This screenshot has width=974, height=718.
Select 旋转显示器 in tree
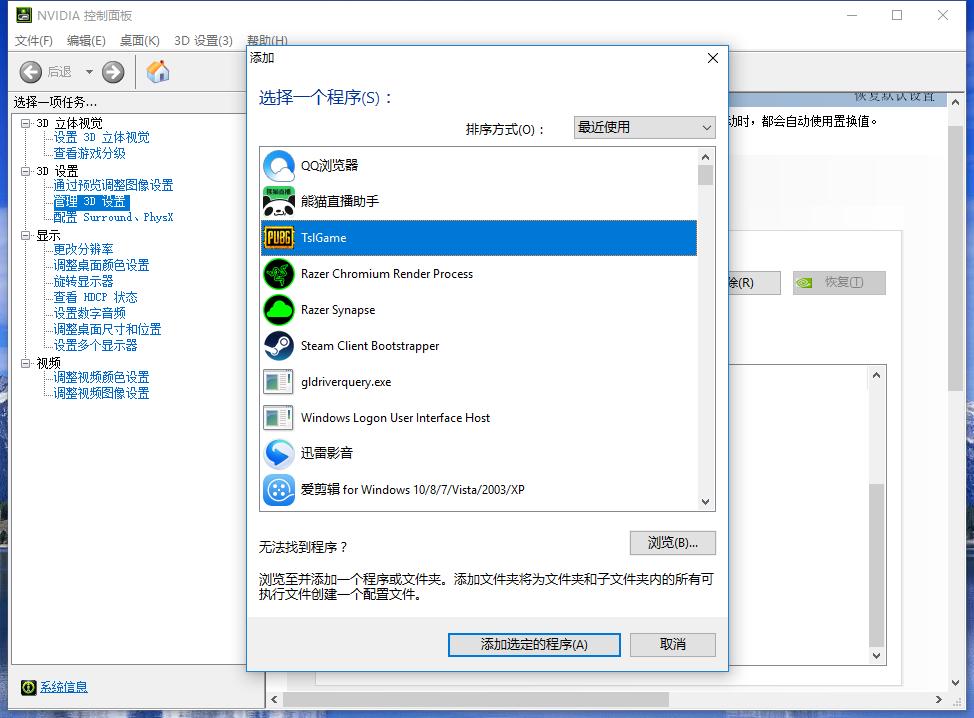click(83, 281)
